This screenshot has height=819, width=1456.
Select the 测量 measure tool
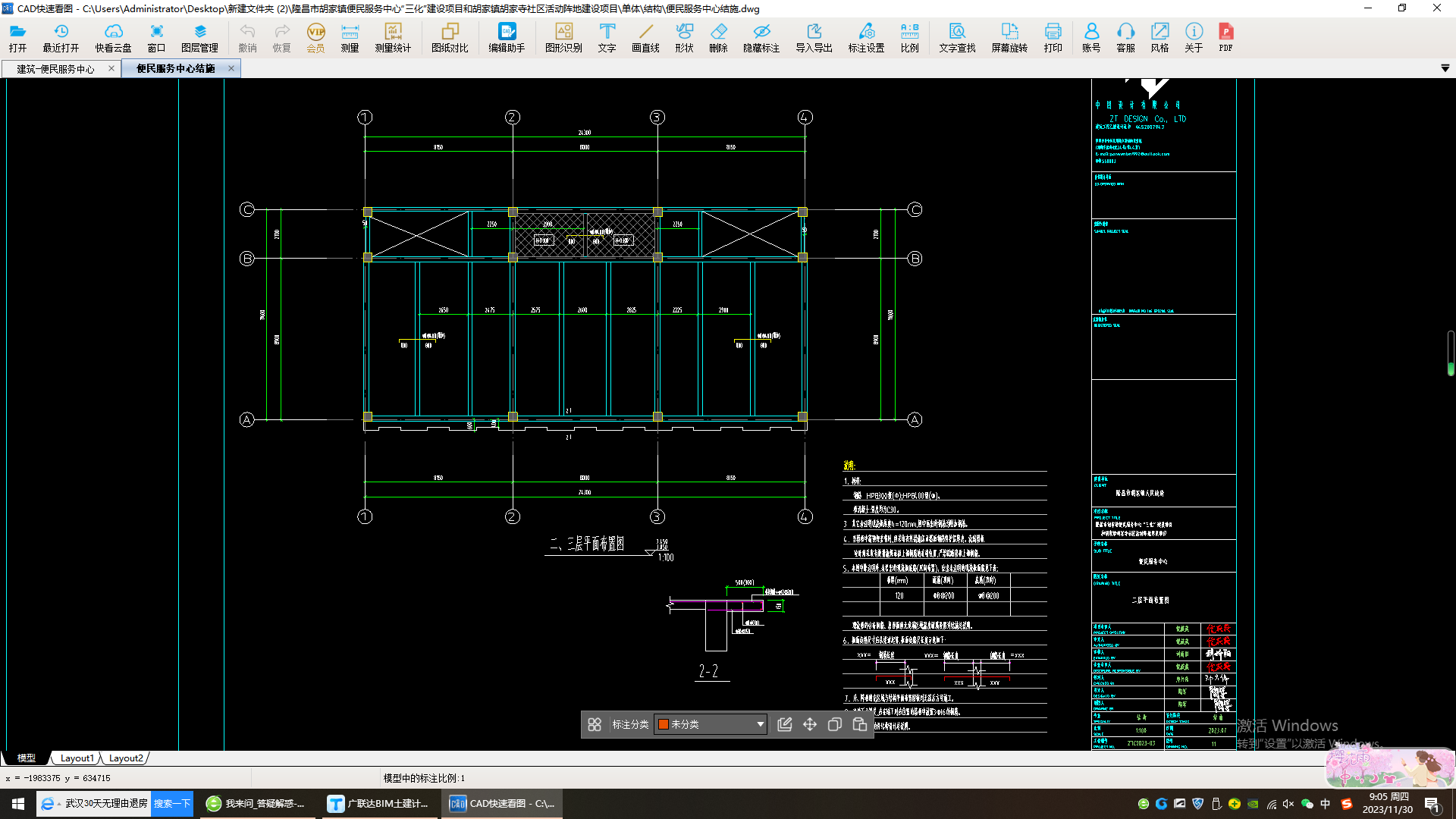coord(350,37)
